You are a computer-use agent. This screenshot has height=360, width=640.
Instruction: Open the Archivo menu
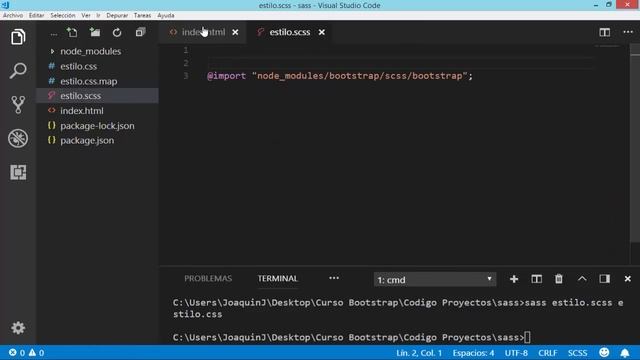[13, 16]
